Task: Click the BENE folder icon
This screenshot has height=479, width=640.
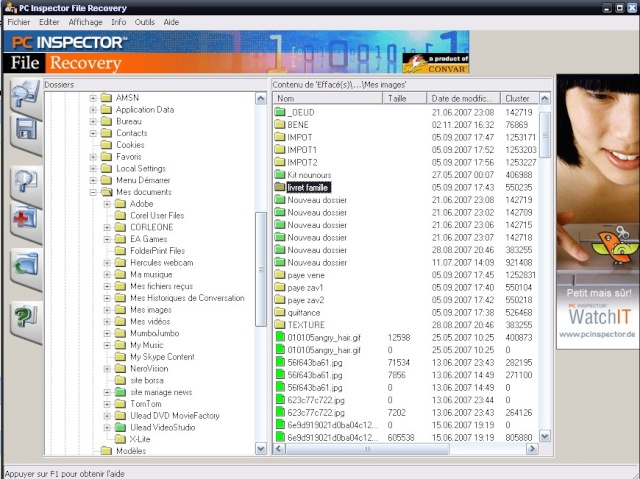Action: 280,124
